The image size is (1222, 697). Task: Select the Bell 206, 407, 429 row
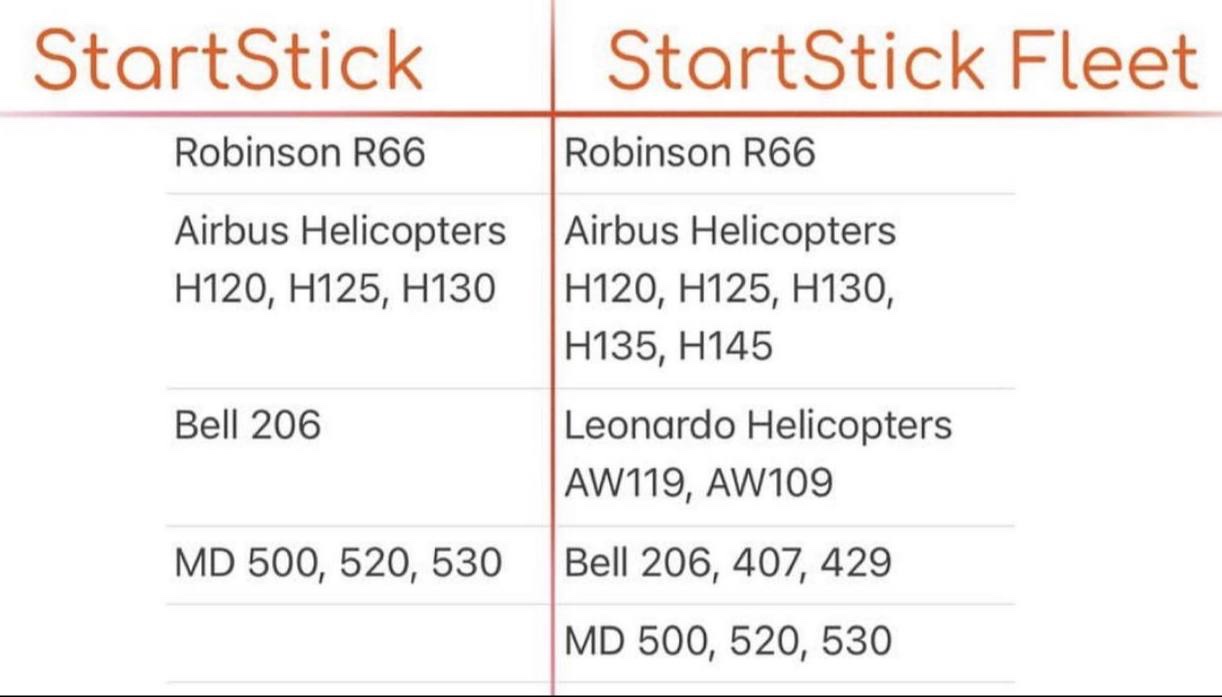(728, 564)
